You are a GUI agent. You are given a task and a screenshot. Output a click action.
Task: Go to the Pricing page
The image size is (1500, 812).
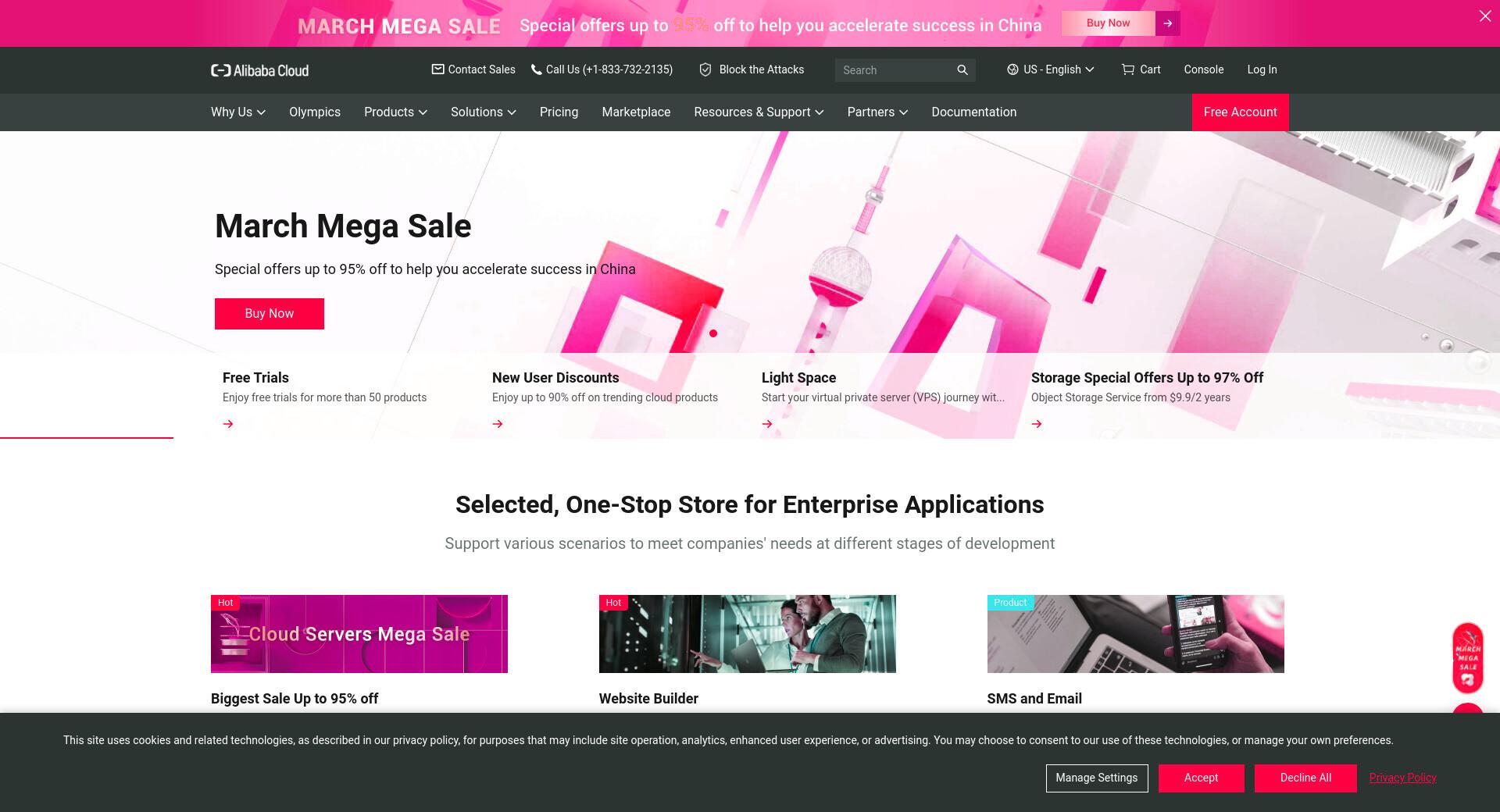tap(559, 112)
